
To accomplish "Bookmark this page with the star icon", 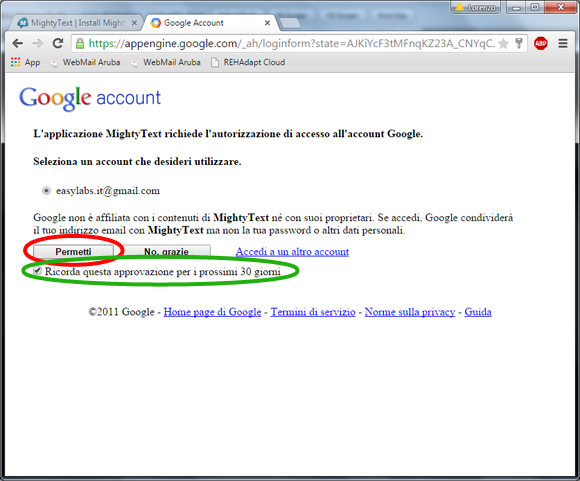I will [503, 44].
